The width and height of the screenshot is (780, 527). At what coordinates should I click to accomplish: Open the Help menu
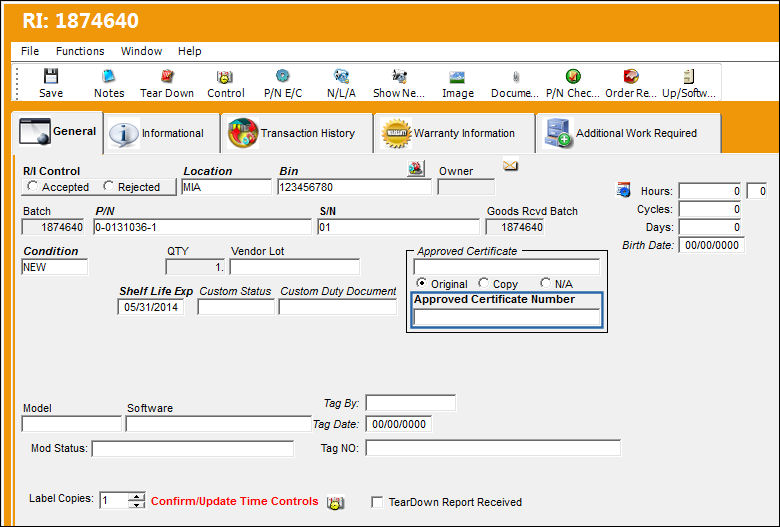190,51
